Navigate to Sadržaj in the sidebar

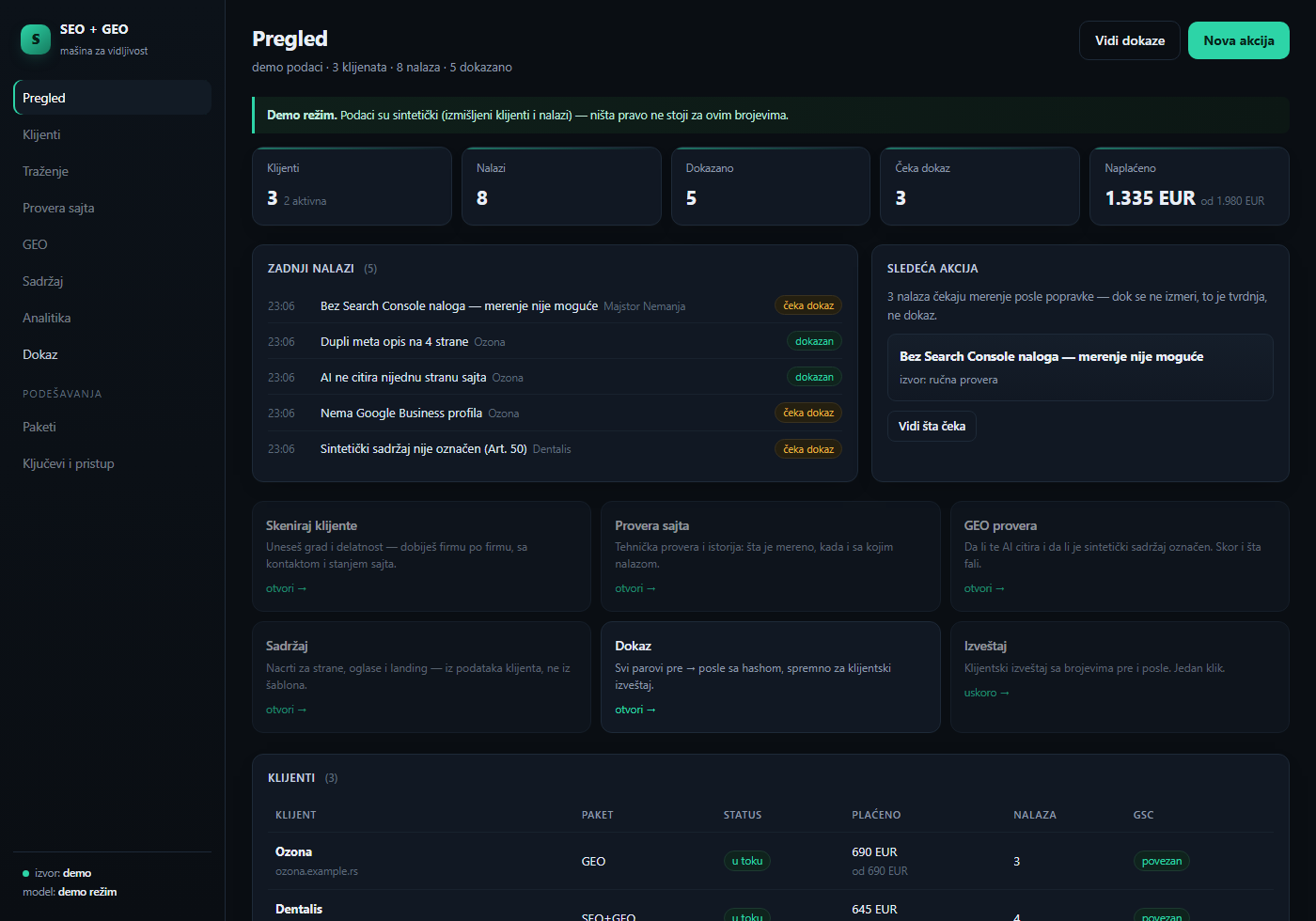pos(113,281)
